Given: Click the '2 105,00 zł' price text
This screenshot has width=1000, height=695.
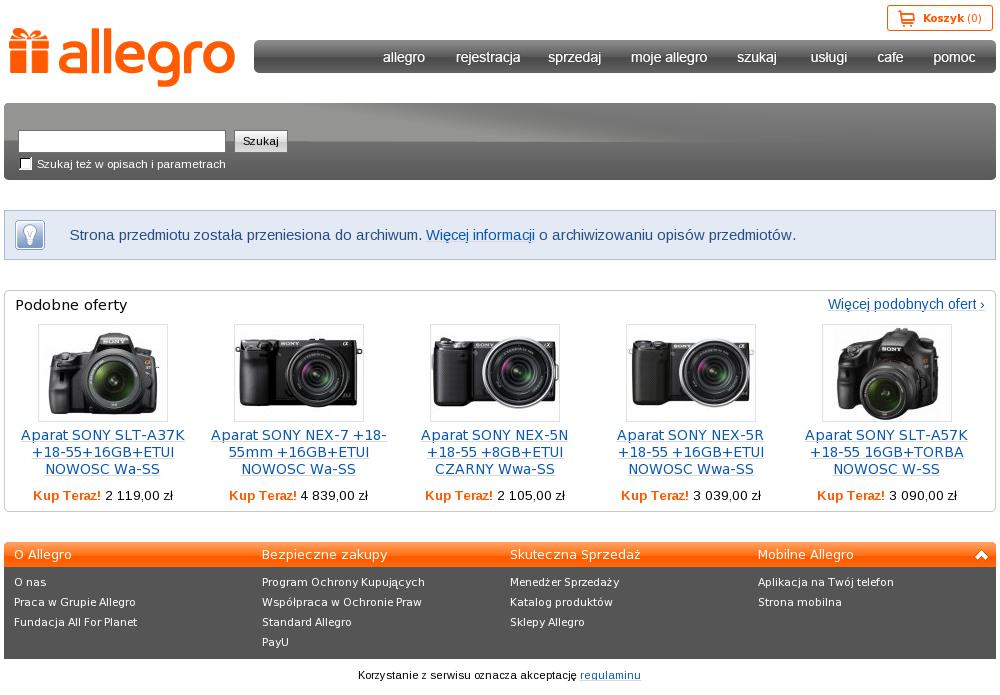Looking at the screenshot, I should point(531,495).
